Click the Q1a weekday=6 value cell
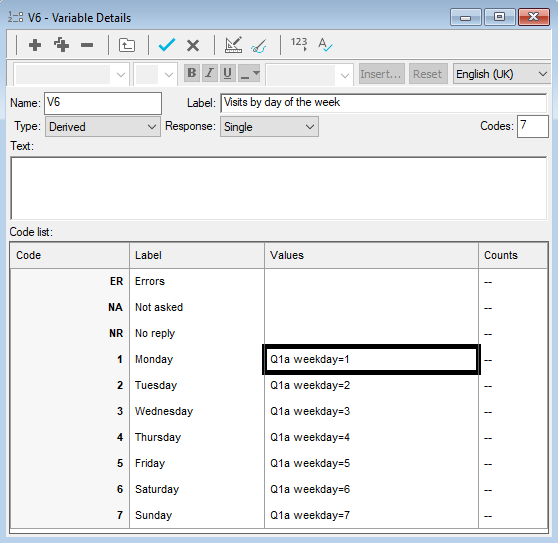Image resolution: width=558 pixels, height=543 pixels. (x=372, y=489)
